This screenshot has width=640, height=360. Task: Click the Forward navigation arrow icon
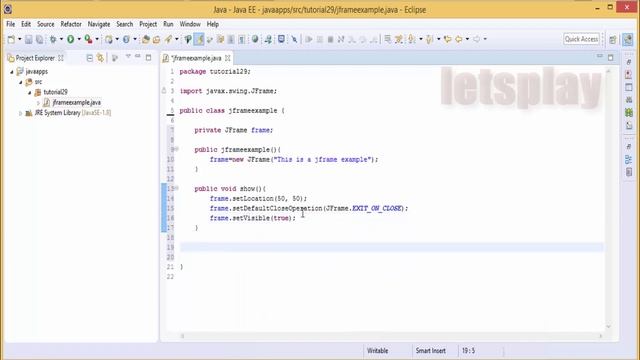[x=476, y=39]
